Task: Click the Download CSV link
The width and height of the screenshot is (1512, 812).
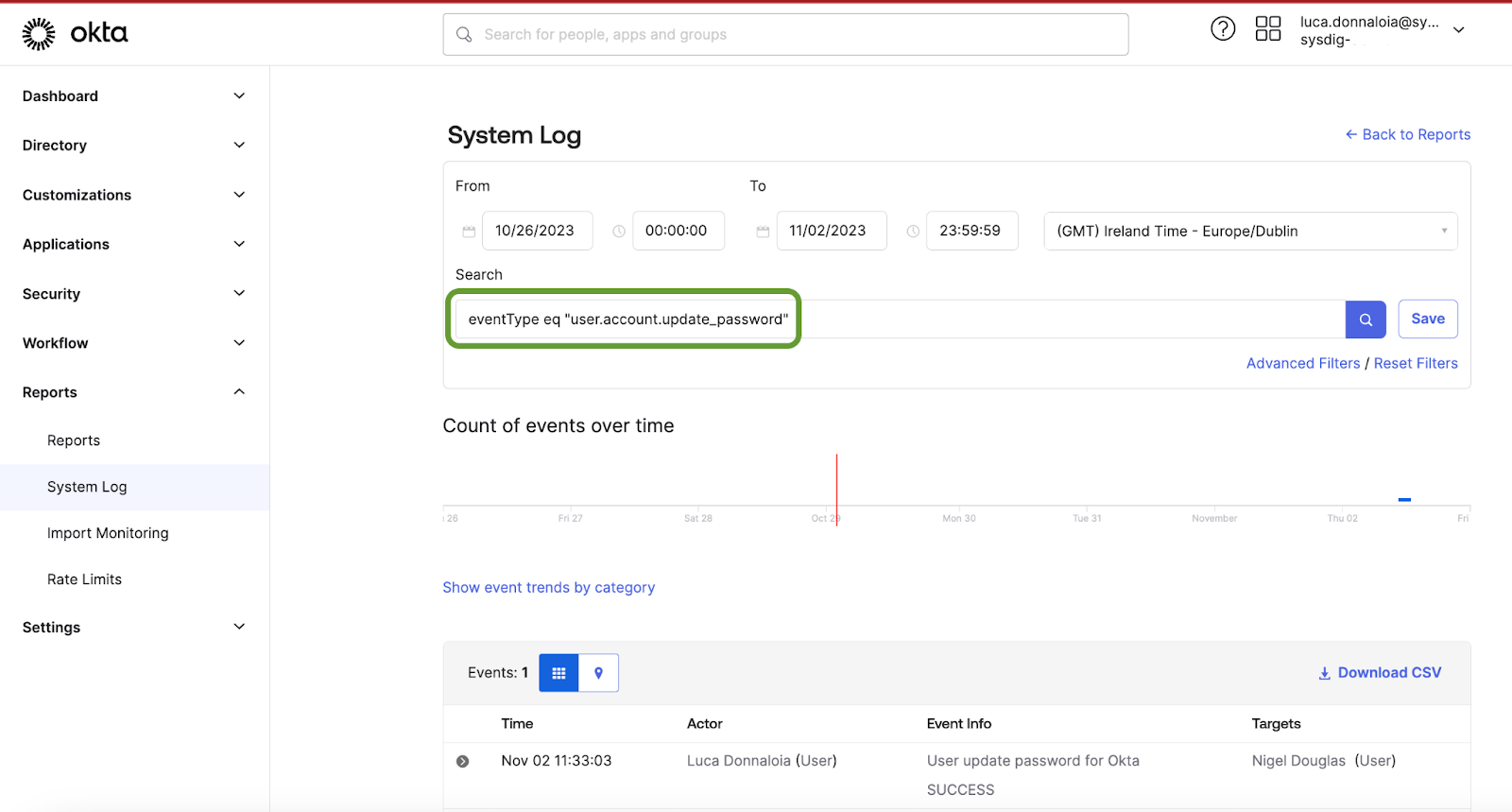Action: (1380, 673)
